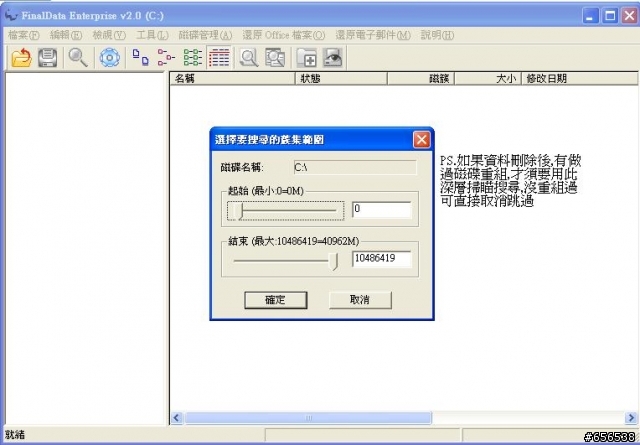Select the list view toolbar button

pos(193,58)
